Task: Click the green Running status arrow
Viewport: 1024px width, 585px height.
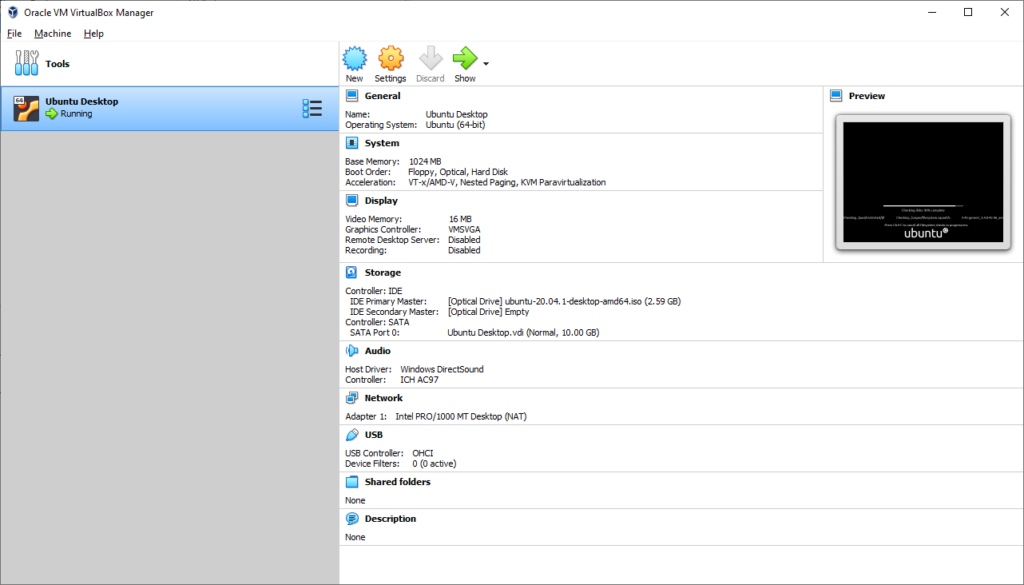Action: pyautogui.click(x=52, y=114)
